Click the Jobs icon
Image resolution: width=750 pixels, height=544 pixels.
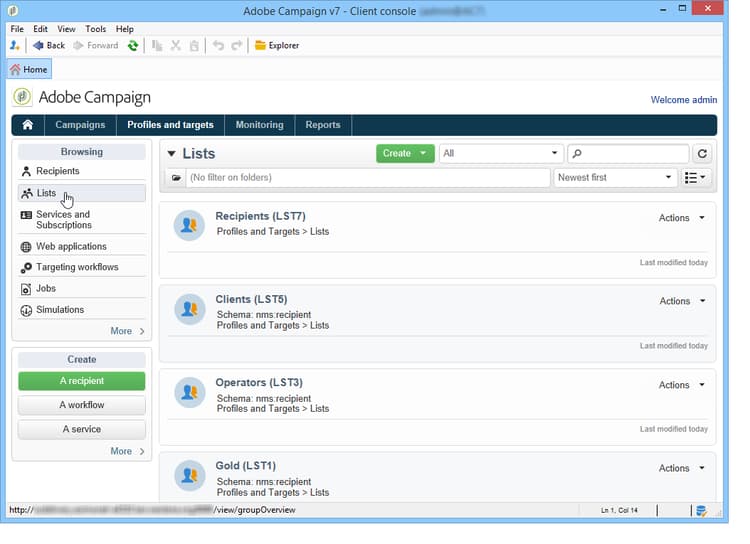(x=26, y=289)
